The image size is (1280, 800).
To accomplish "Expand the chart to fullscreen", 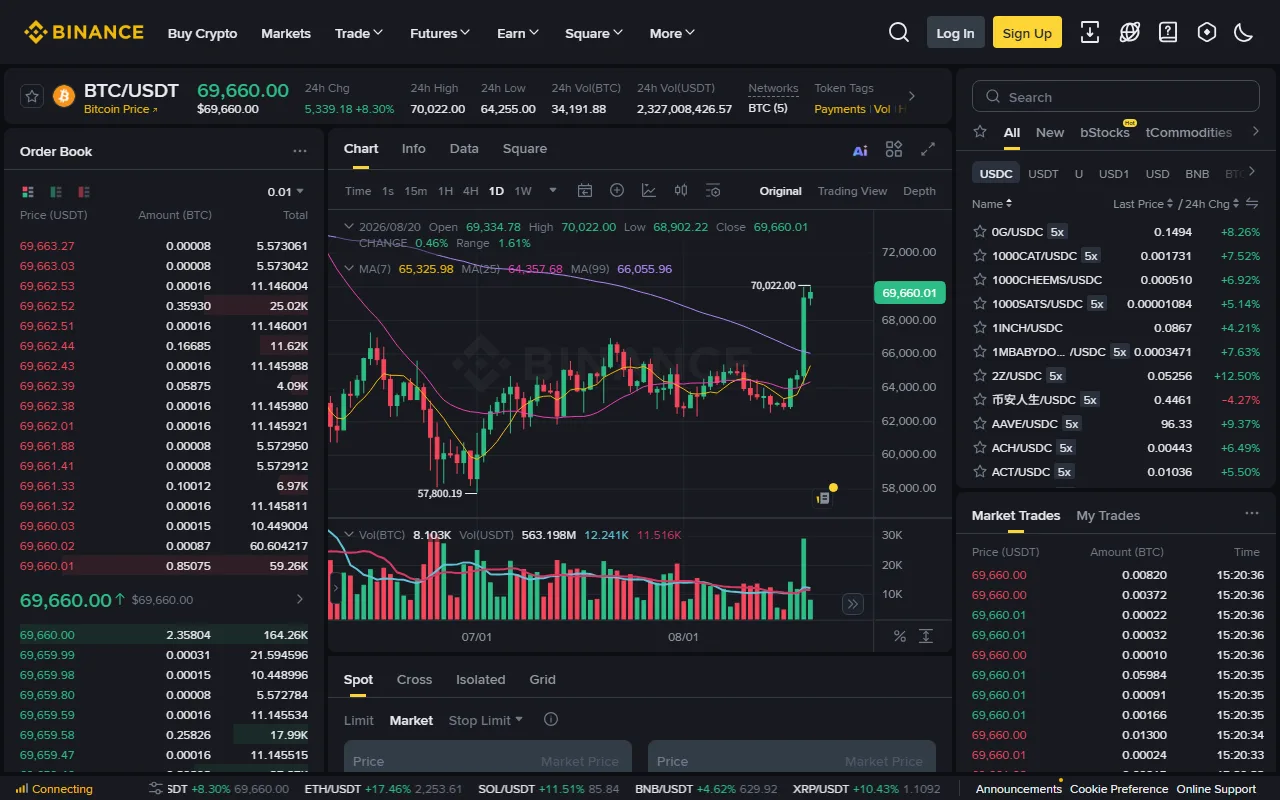I will (928, 149).
